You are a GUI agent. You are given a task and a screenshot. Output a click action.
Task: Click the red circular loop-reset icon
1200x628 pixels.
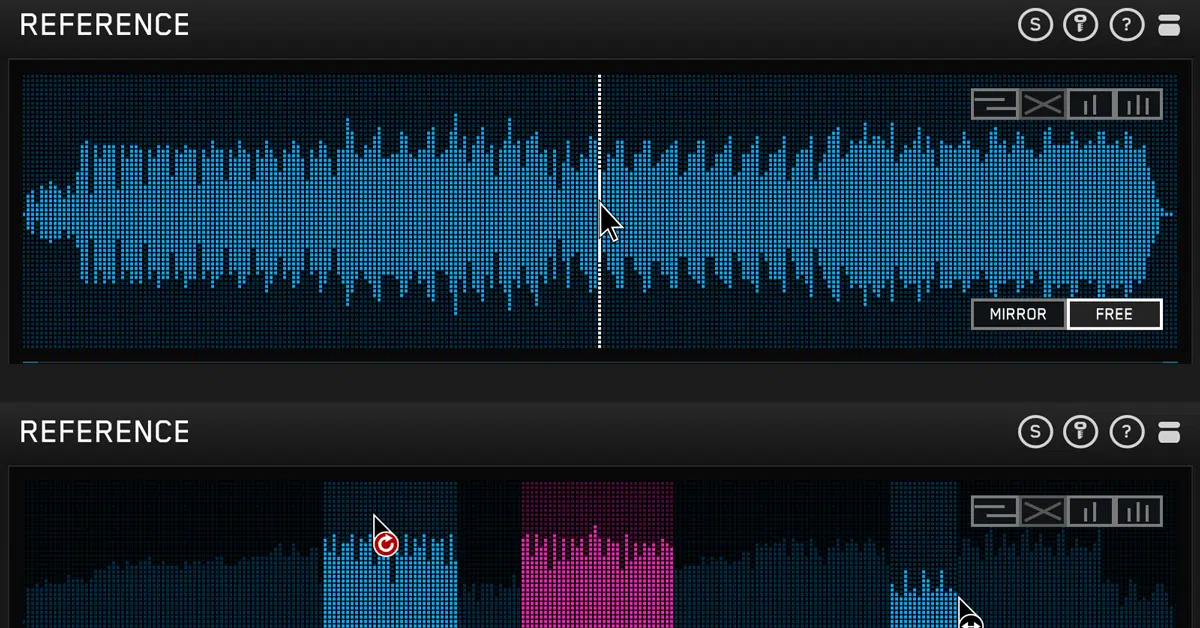pyautogui.click(x=386, y=544)
